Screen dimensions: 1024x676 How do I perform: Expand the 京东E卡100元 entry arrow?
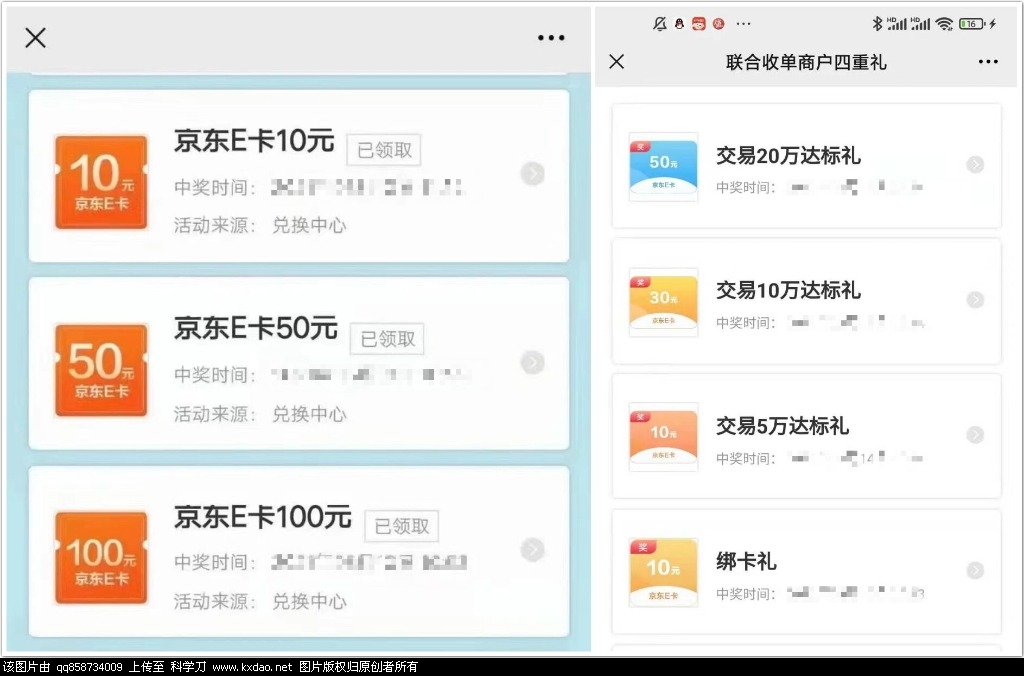(533, 550)
